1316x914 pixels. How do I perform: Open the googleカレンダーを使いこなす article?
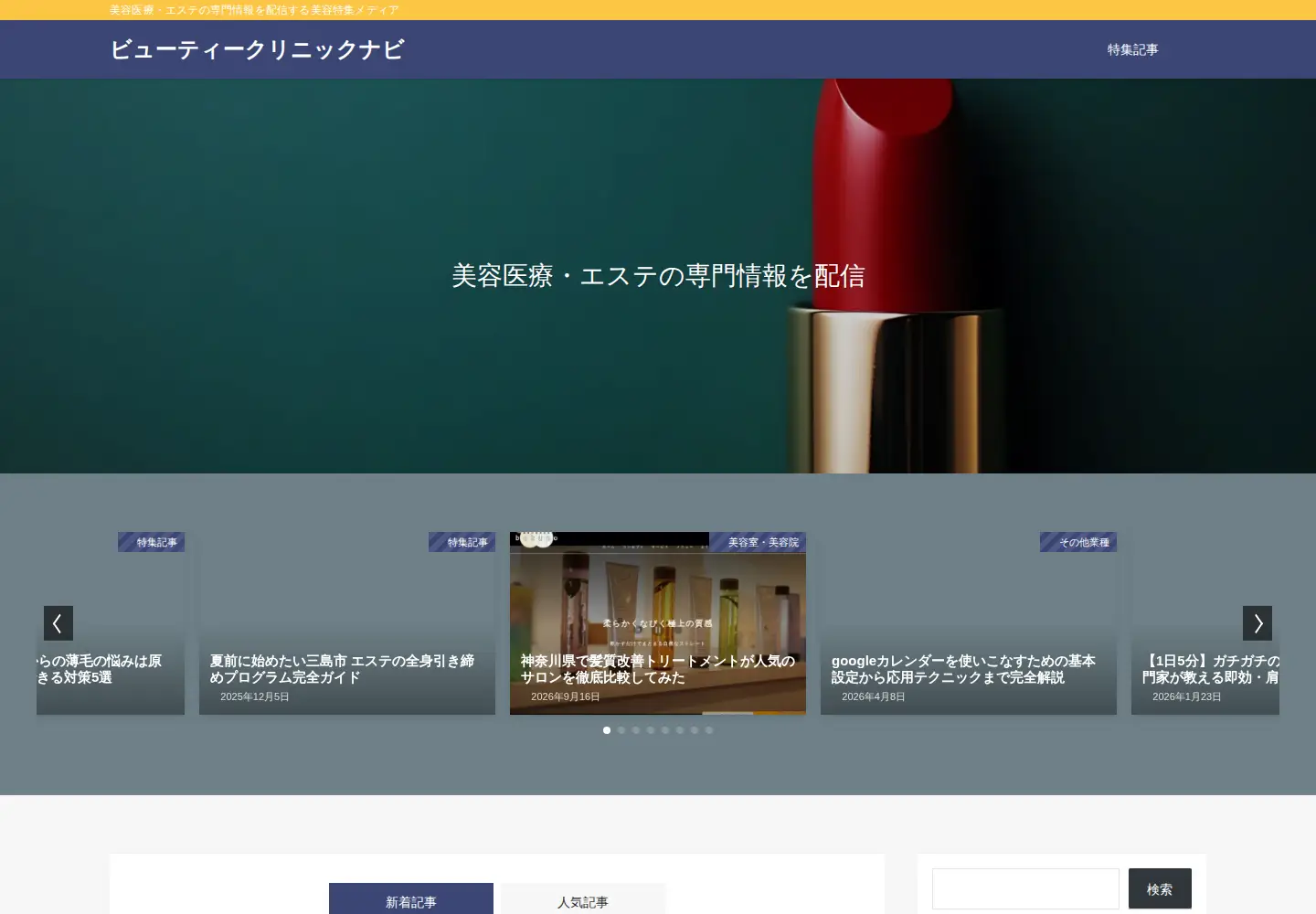969,623
